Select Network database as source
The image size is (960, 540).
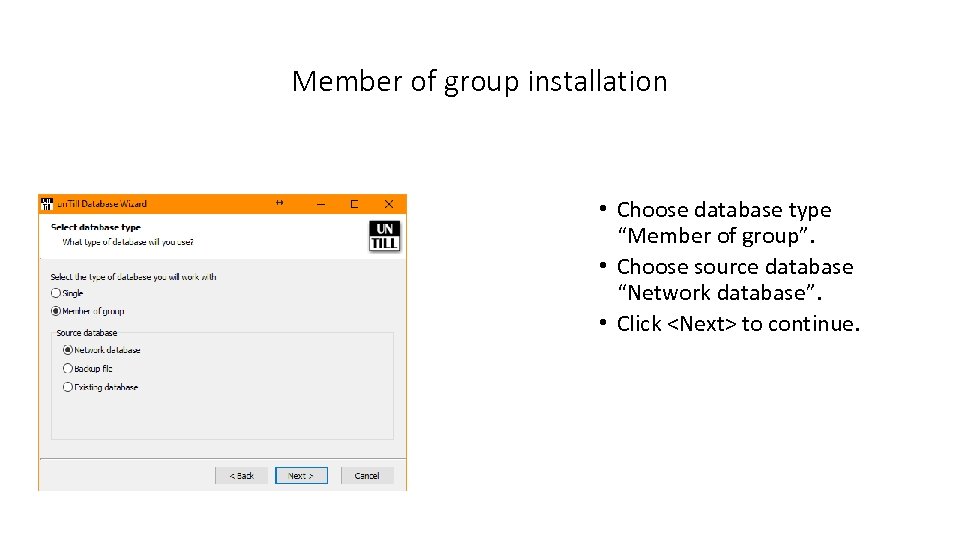(68, 350)
